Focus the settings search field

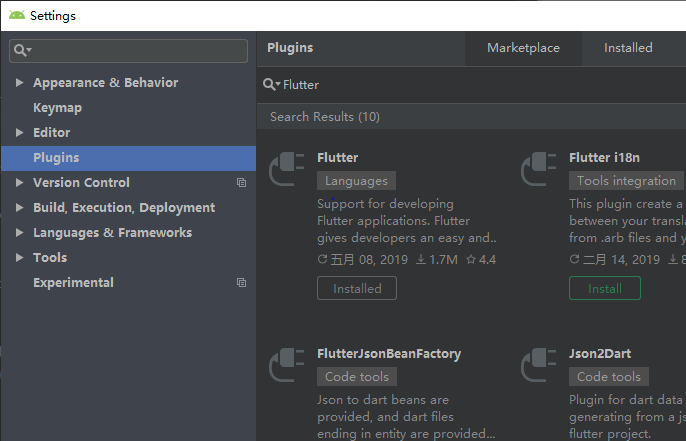[x=128, y=51]
